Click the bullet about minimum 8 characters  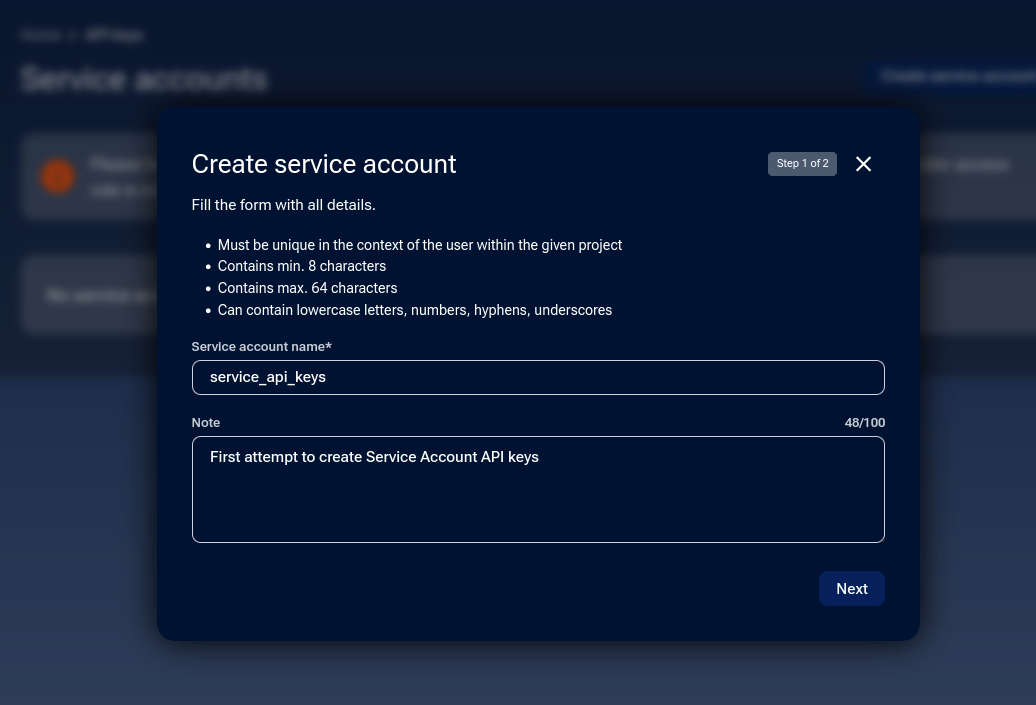pyautogui.click(x=301, y=266)
